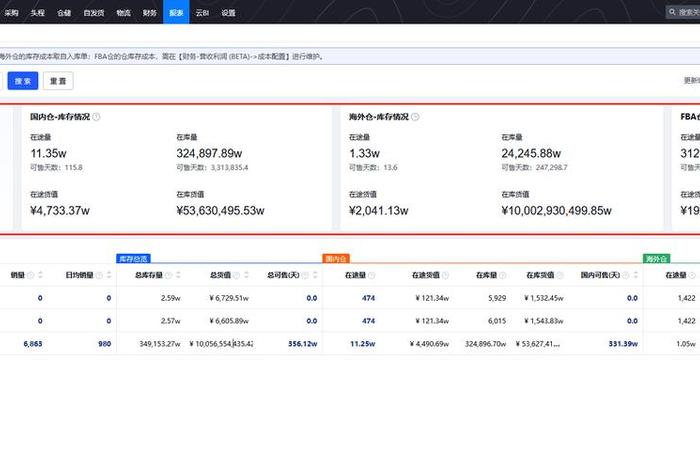The image size is (700, 470).
Task: Click the top-right 搜索 search input field
Action: tap(687, 13)
